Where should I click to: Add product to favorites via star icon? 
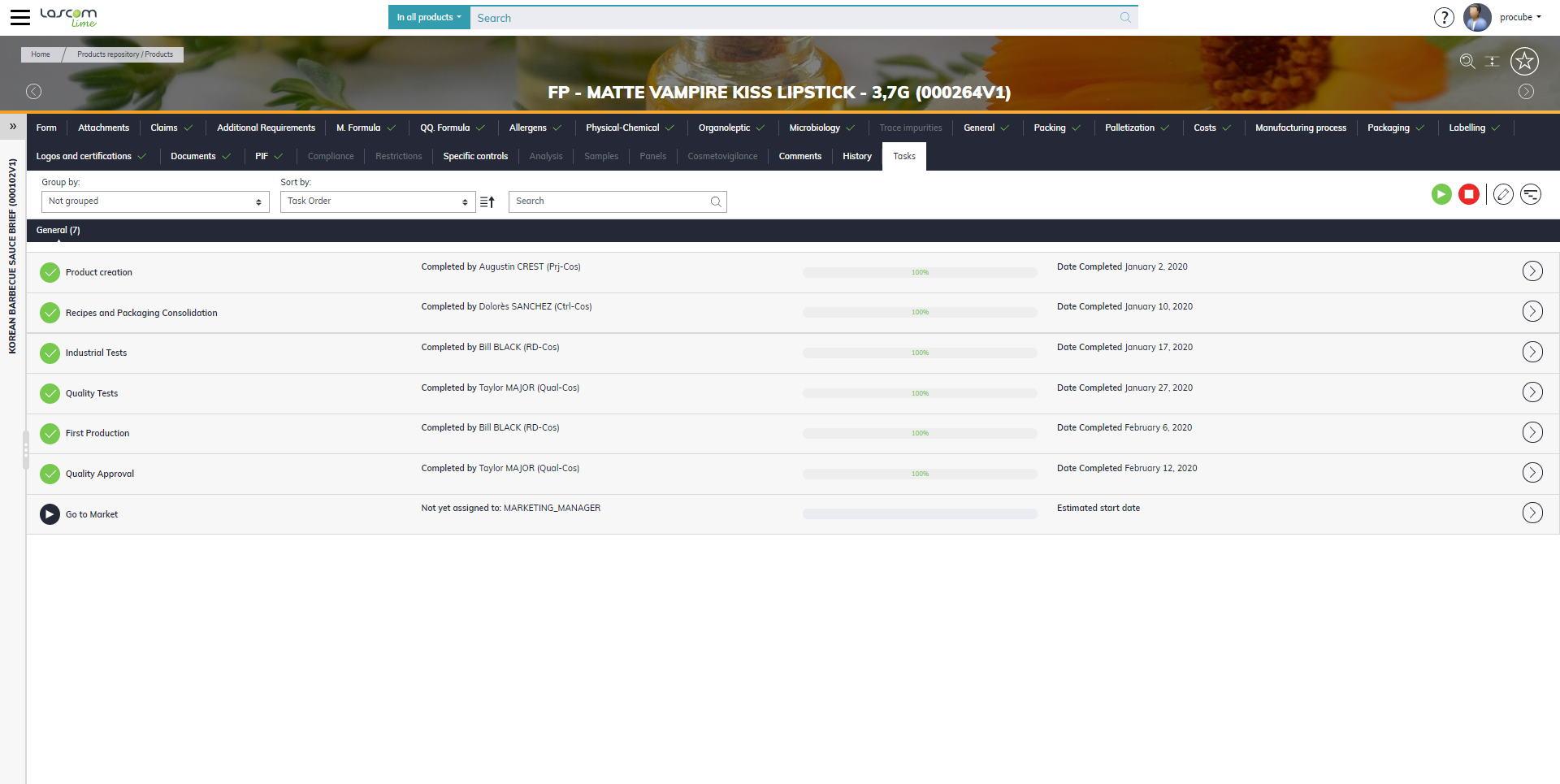(1525, 61)
